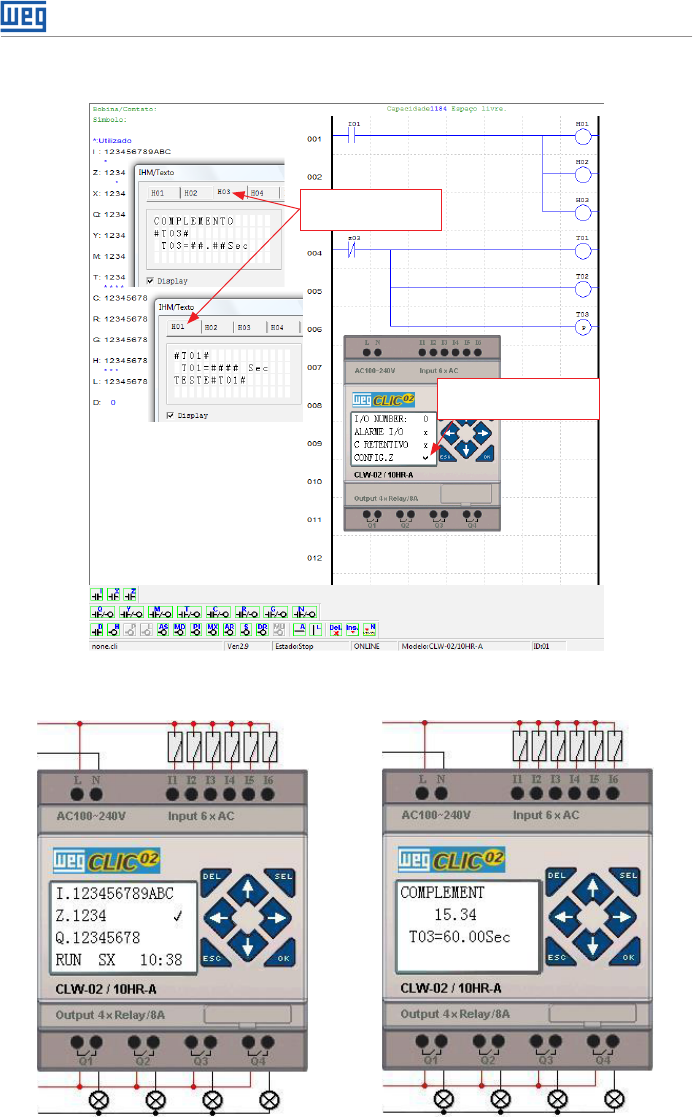Choose the M auxiliary relay tool
The width and height of the screenshot is (693, 1117).
point(160,612)
